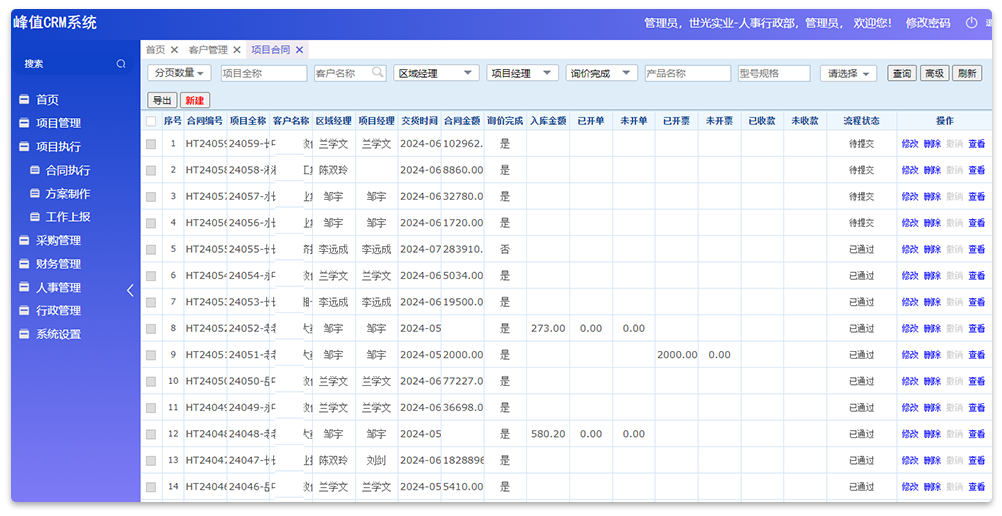The height and width of the screenshot is (516, 1002).
Task: Click the magnifier icon in 客户名称 field
Action: pos(378,72)
